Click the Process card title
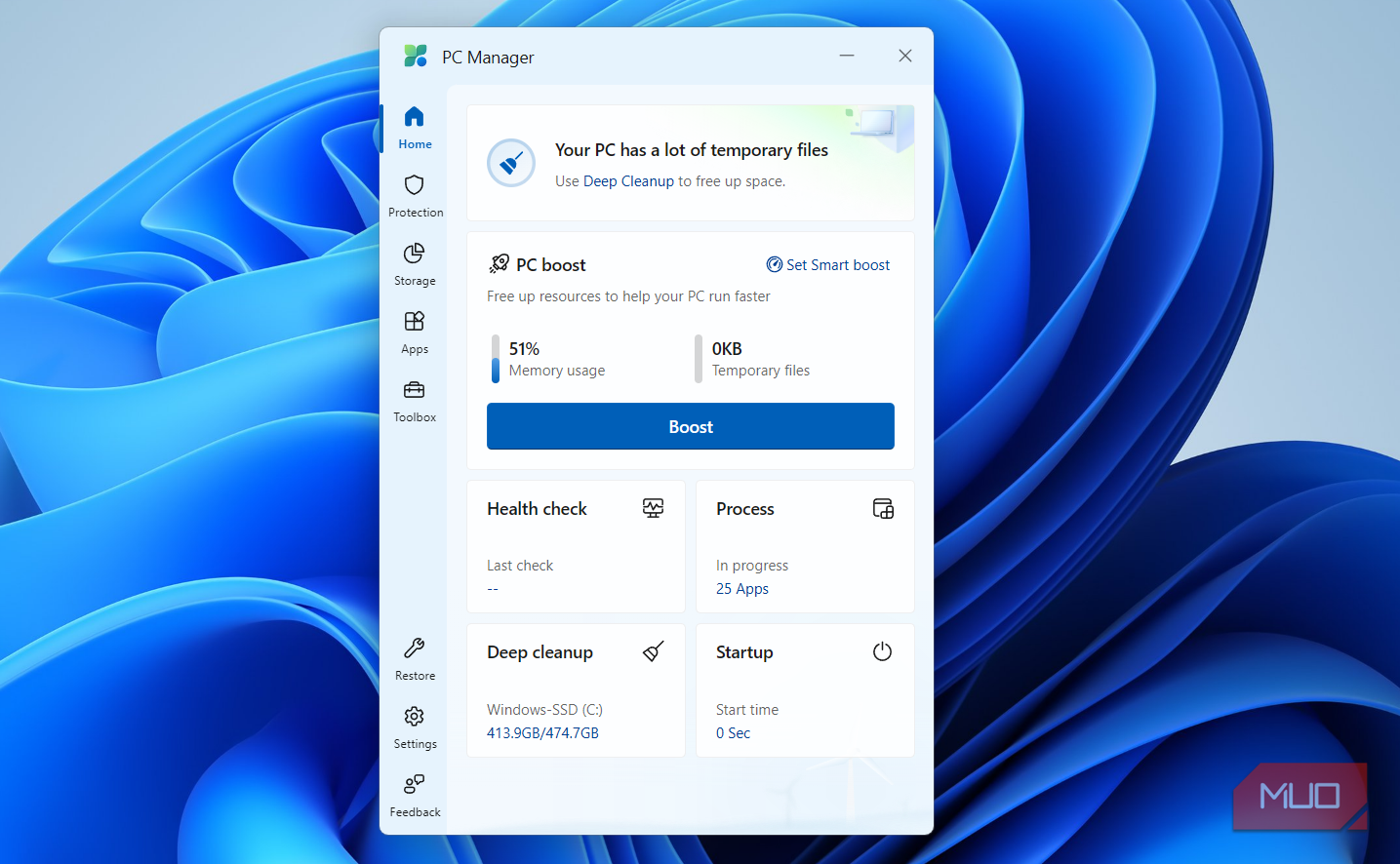 [744, 509]
